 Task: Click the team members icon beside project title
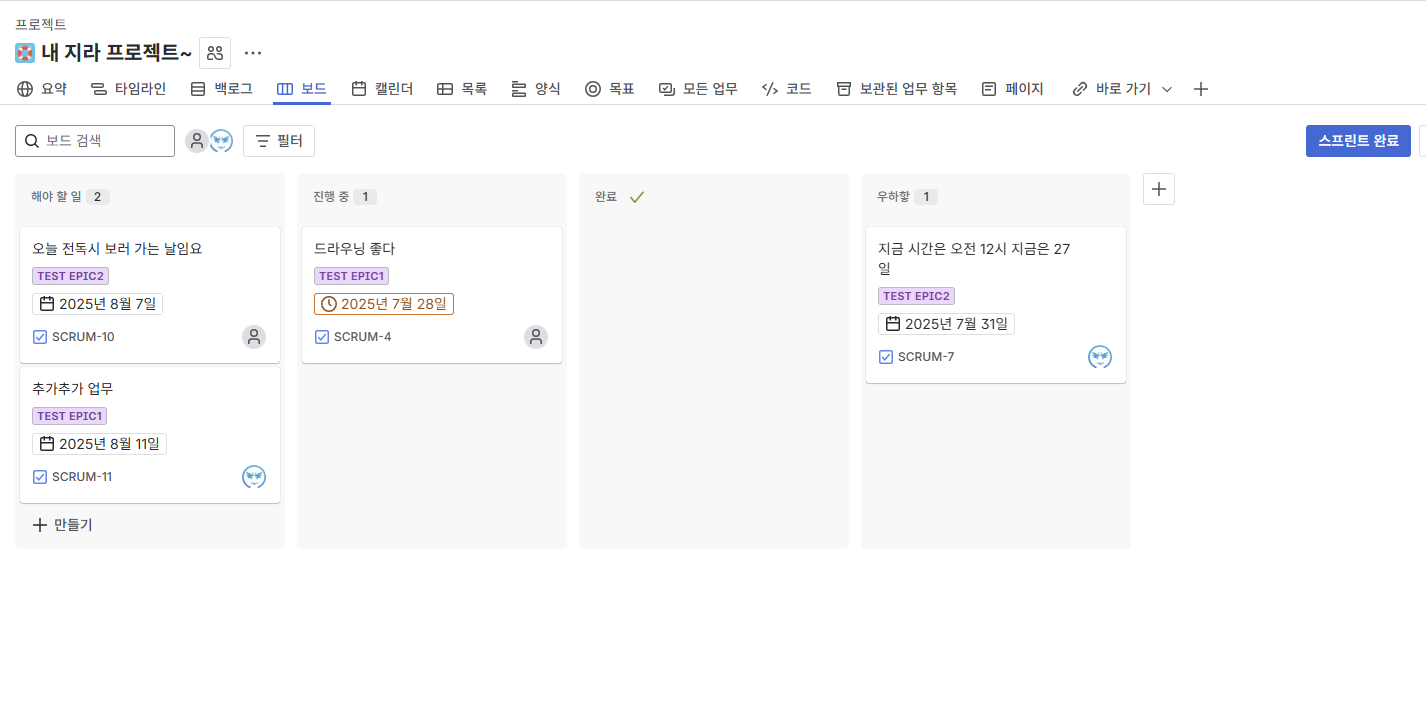[215, 53]
